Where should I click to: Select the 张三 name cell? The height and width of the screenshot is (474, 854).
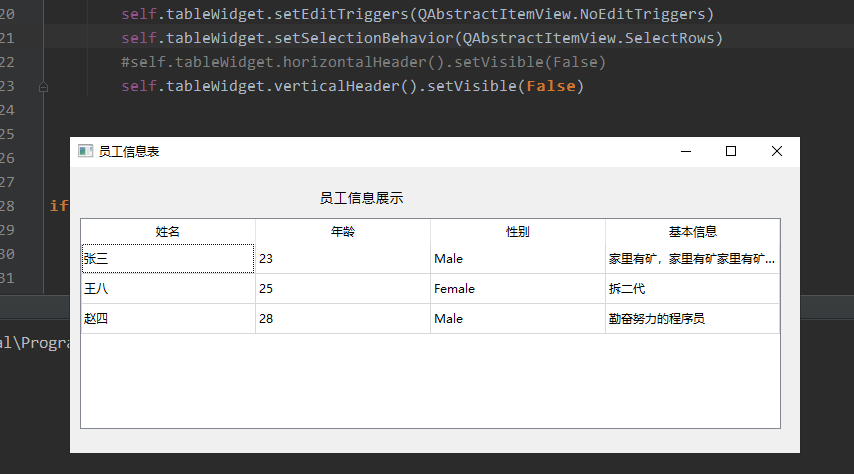pos(168,258)
